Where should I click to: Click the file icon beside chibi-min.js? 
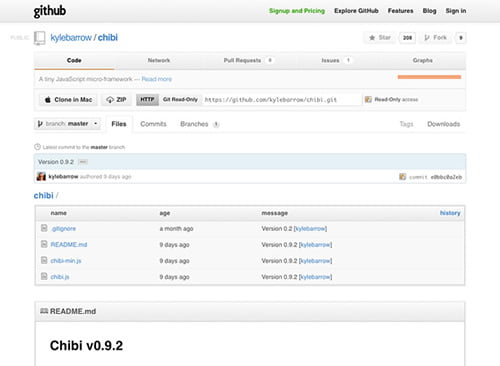[x=44, y=260]
